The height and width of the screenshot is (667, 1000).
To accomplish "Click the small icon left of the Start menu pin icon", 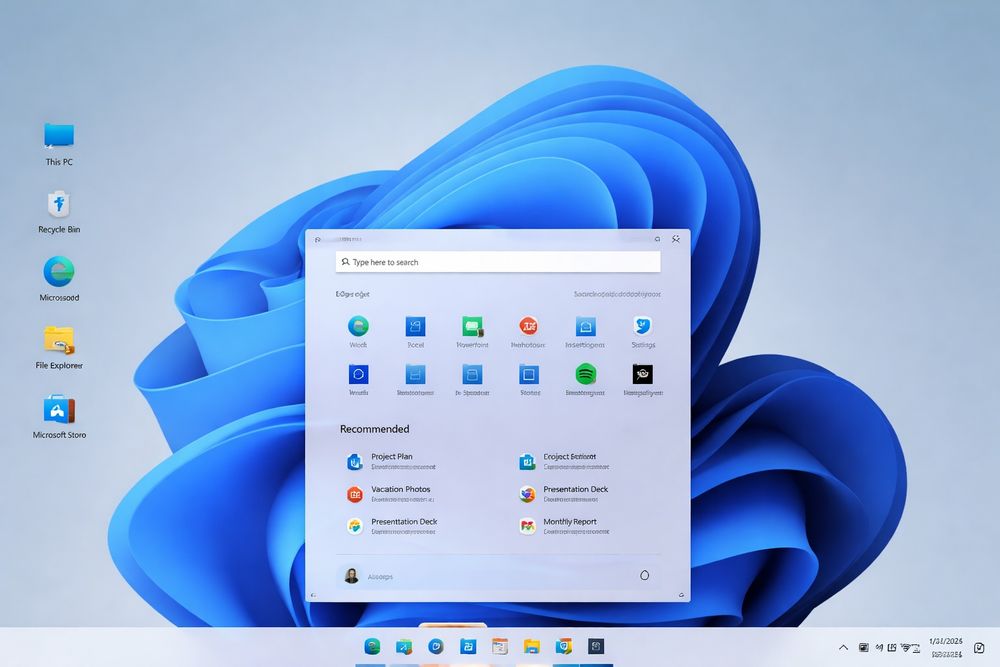I will pos(657,239).
